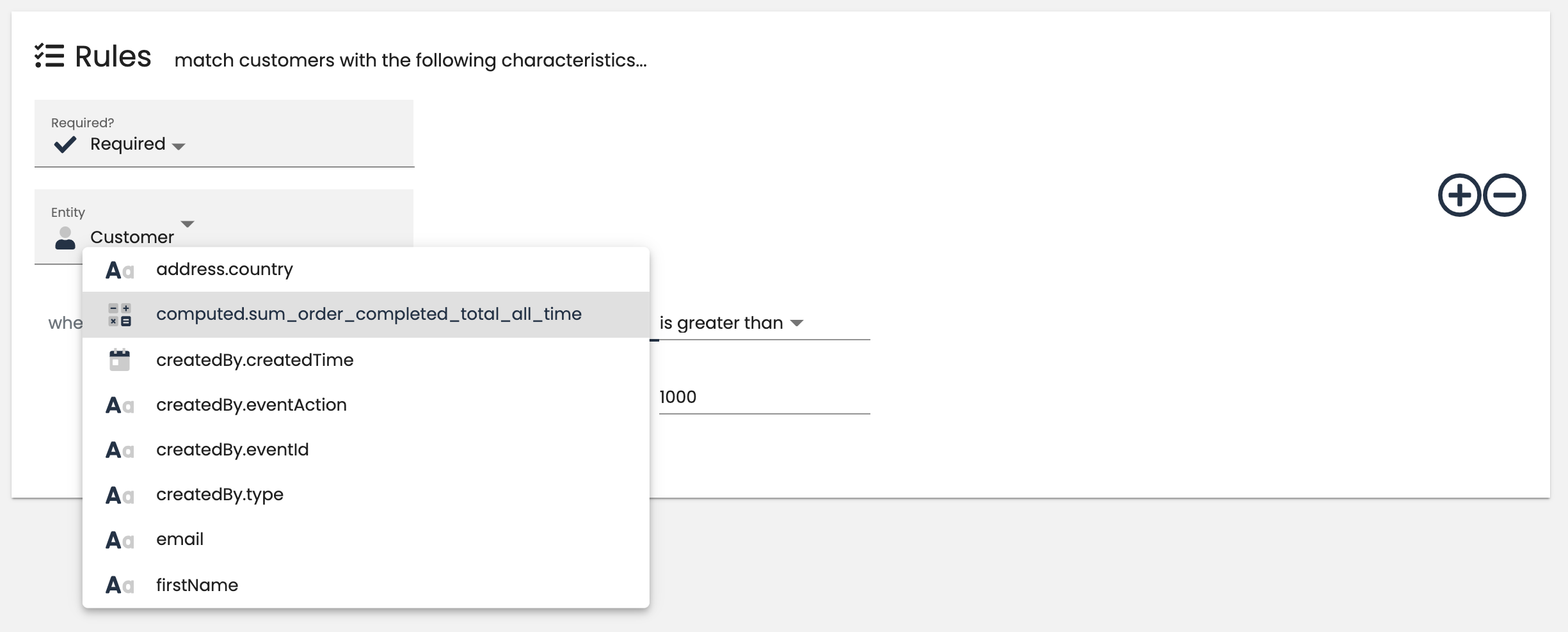Select firstName from the dropdown list
Image resolution: width=1568 pixels, height=632 pixels.
(x=197, y=585)
